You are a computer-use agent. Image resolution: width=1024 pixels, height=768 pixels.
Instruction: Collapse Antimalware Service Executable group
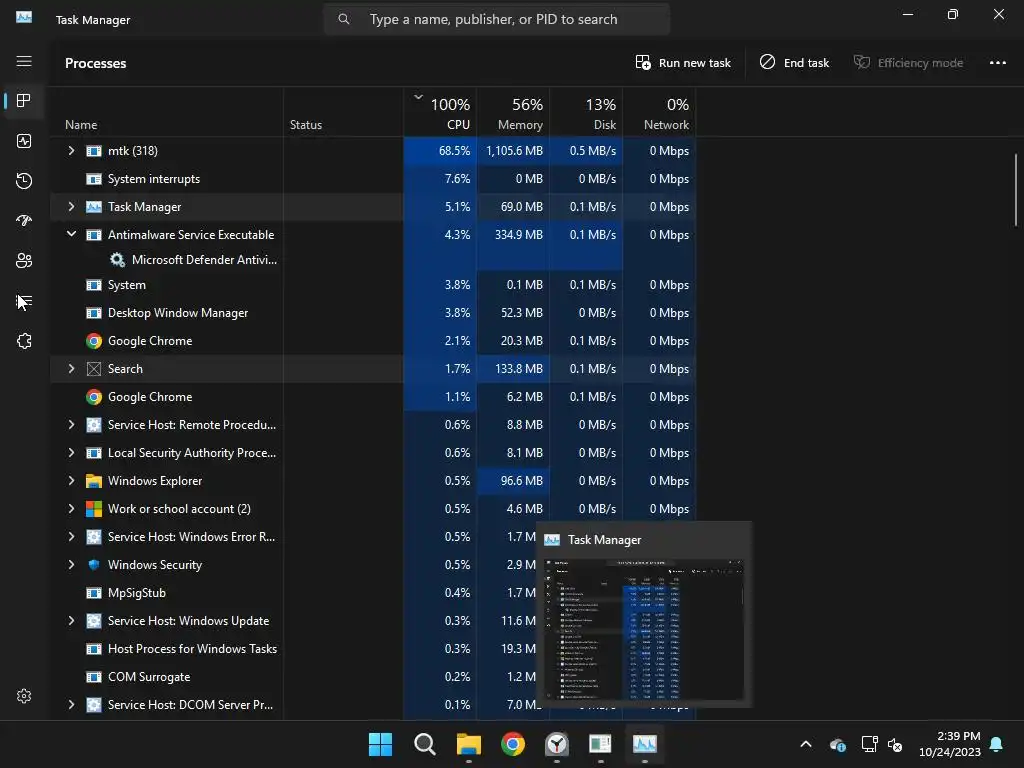coord(71,234)
